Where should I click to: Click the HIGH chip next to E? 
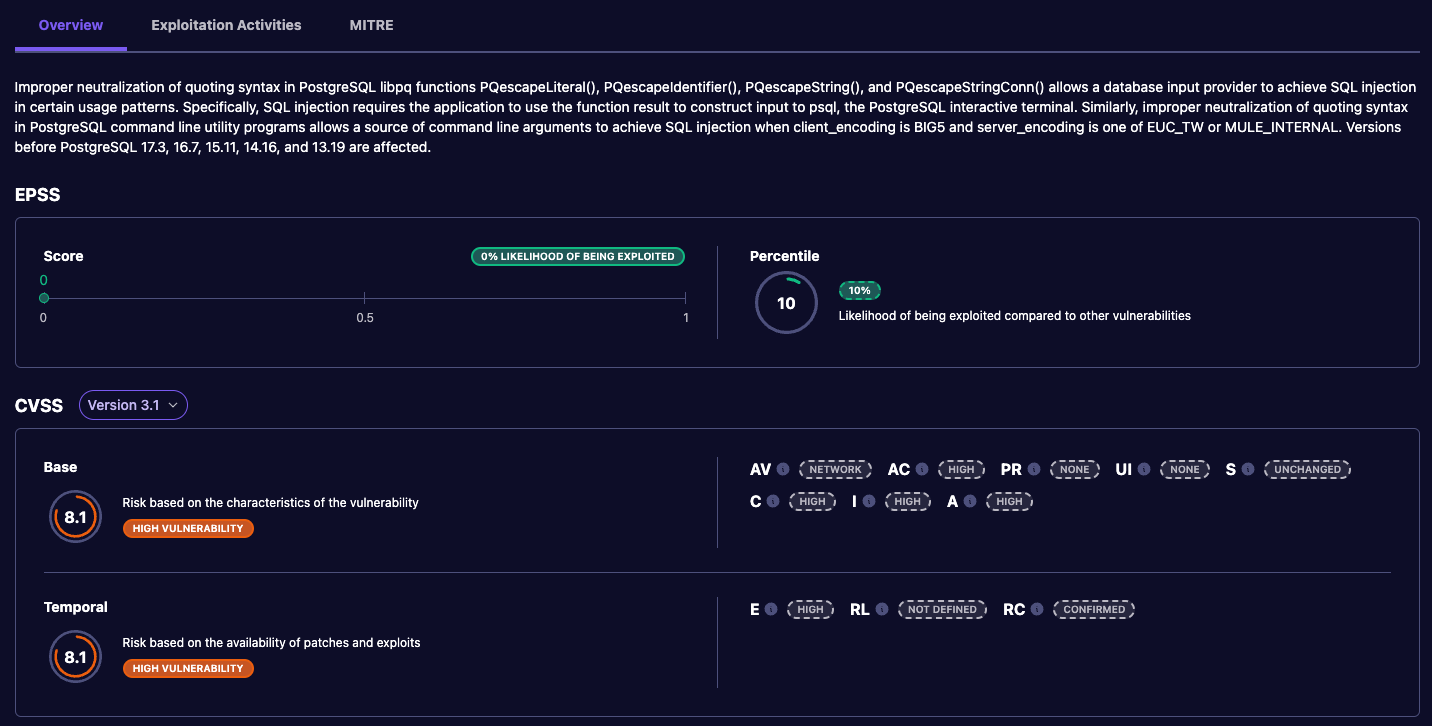(x=810, y=609)
